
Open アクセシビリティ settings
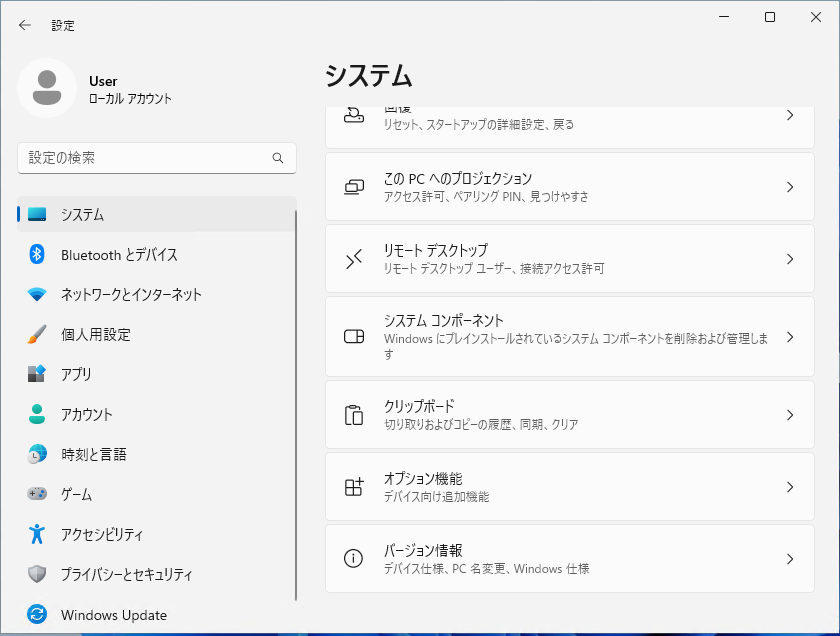click(x=156, y=534)
